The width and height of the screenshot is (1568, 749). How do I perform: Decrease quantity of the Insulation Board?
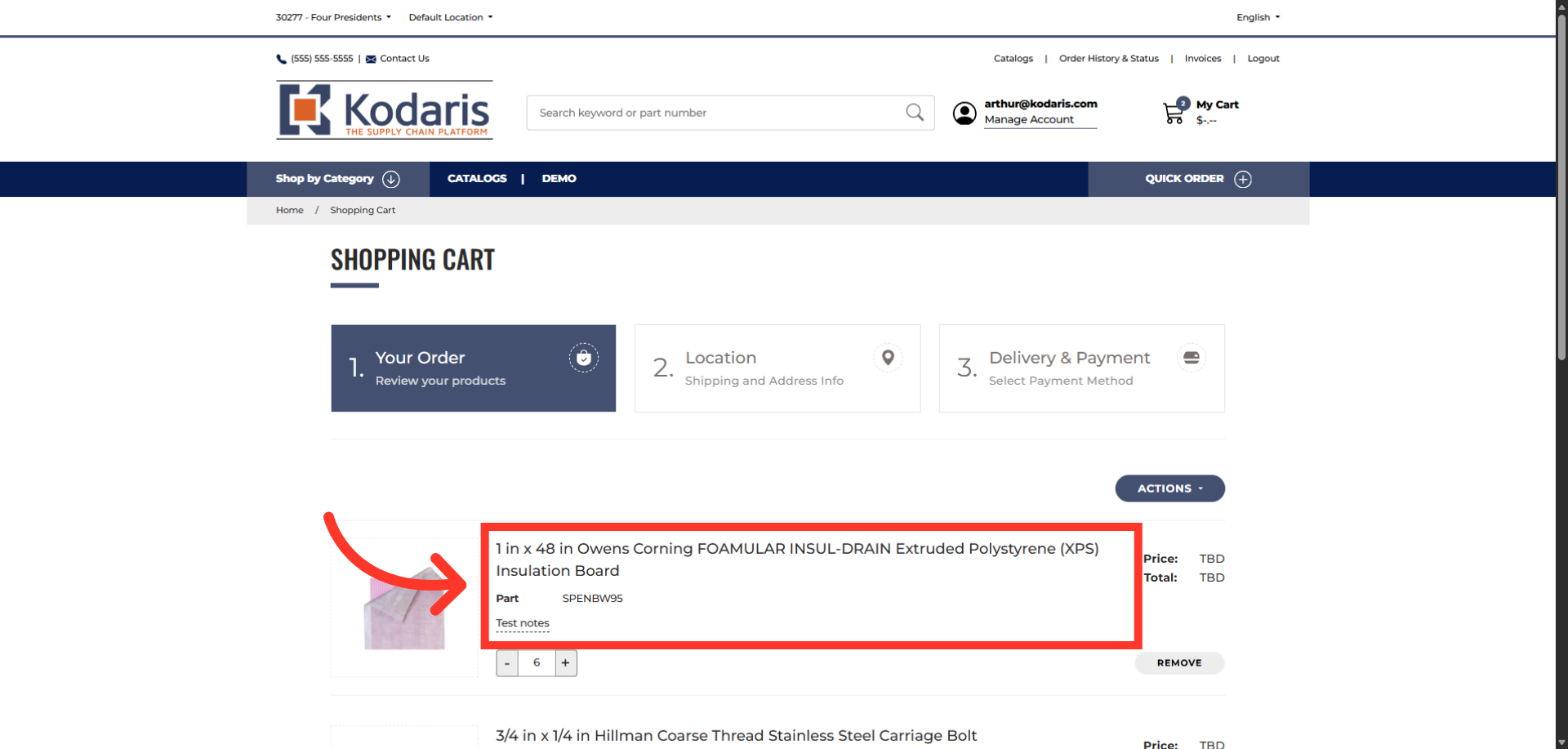[507, 663]
